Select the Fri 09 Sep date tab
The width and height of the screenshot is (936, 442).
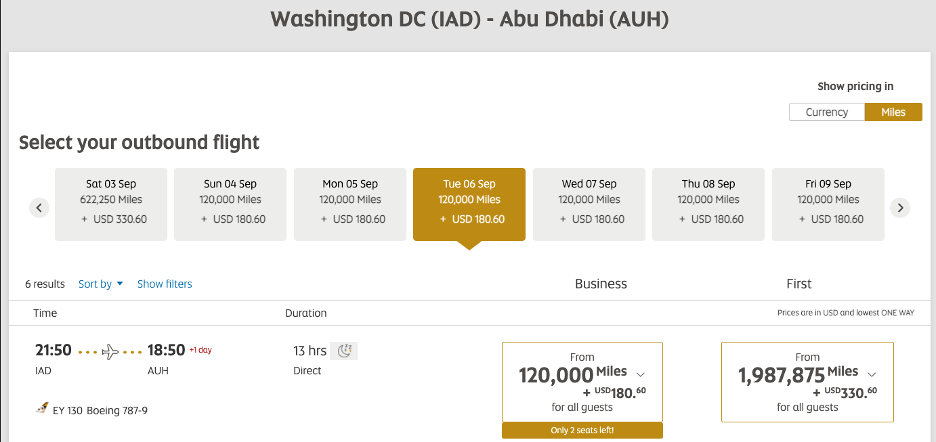tap(827, 204)
